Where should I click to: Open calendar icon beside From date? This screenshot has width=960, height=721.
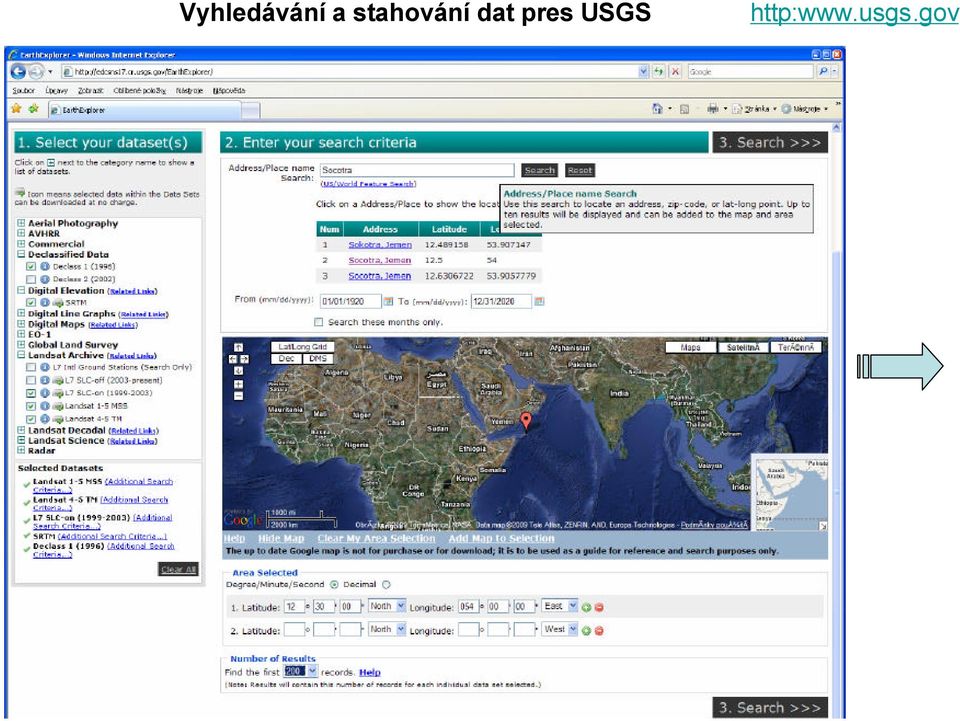388,302
